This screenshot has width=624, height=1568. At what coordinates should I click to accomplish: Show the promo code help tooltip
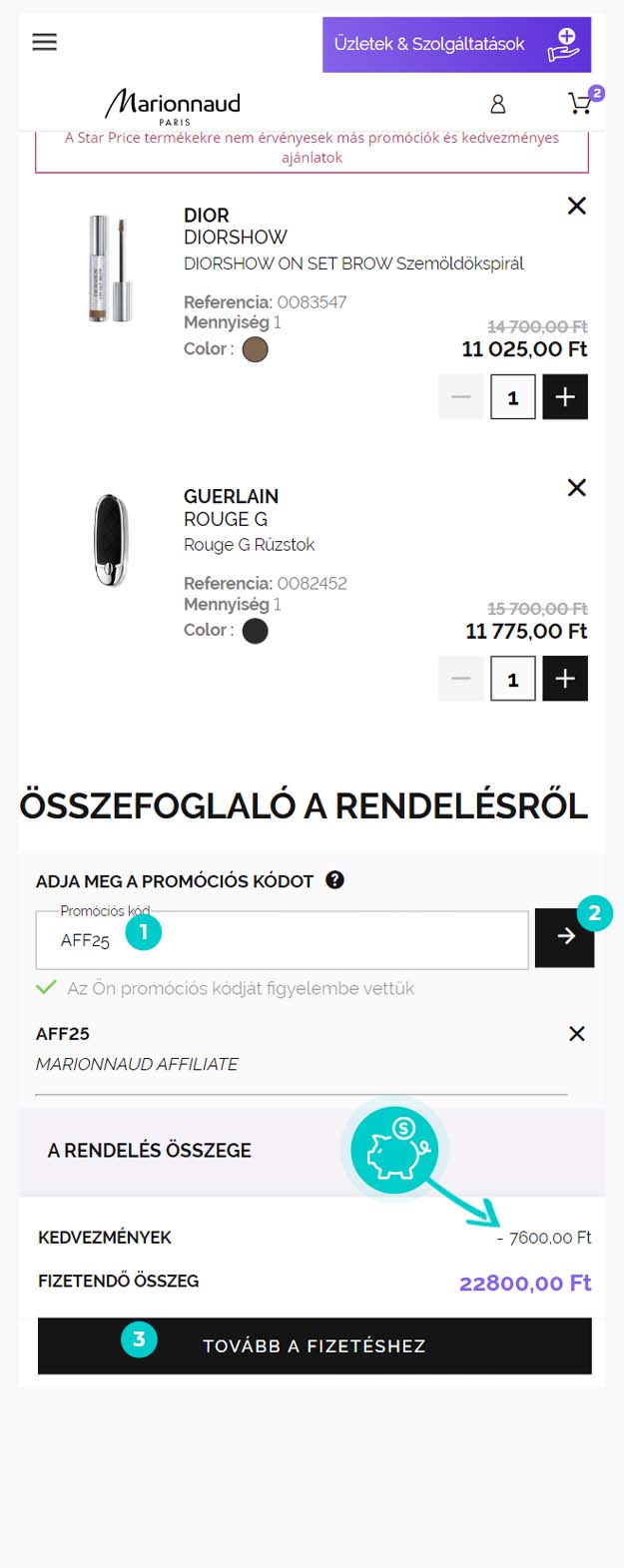coord(335,879)
